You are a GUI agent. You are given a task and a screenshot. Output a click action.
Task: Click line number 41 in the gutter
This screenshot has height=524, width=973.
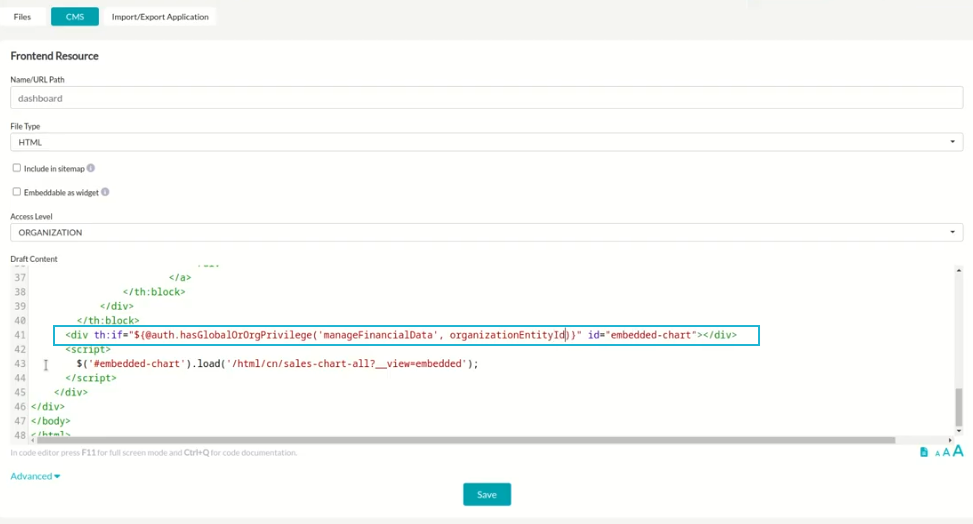click(x=20, y=335)
